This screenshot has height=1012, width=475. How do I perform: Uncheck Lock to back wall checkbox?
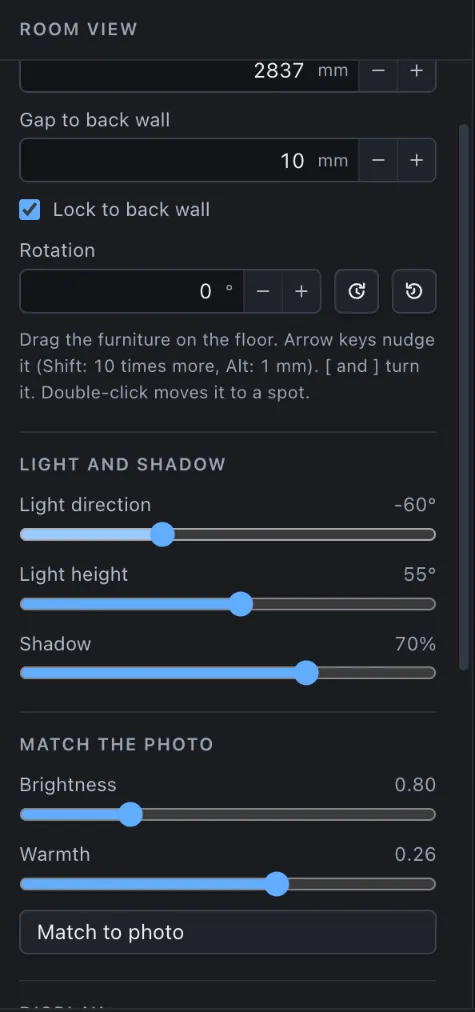pyautogui.click(x=30, y=210)
